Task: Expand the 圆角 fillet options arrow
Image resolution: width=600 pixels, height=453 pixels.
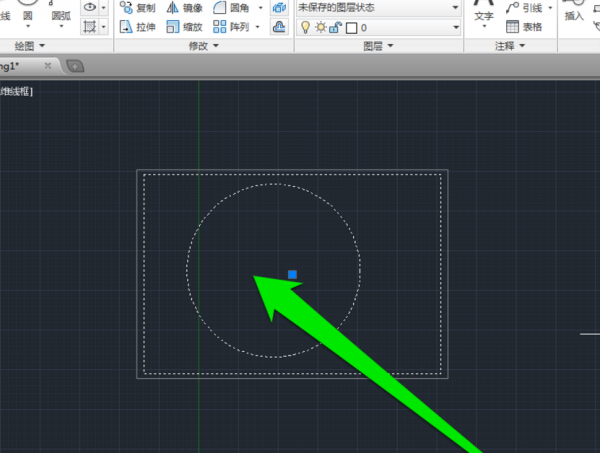Action: pos(261,8)
